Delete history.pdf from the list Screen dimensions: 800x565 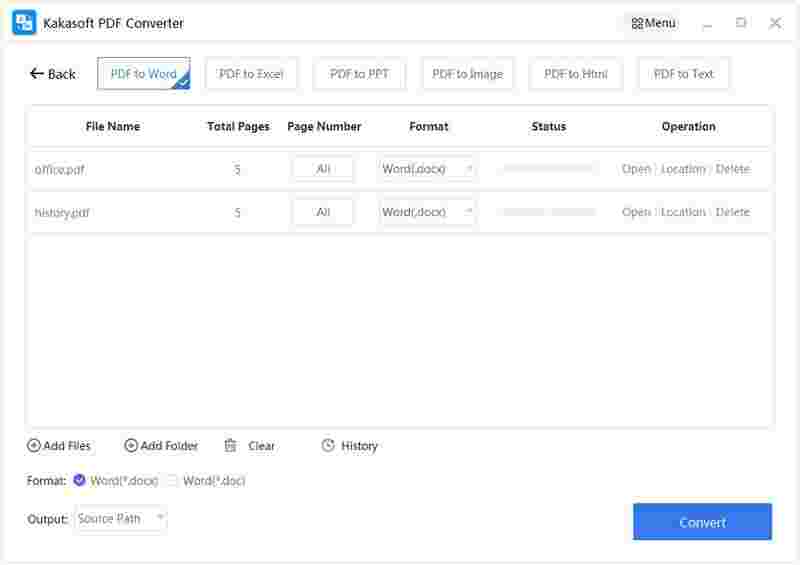click(x=733, y=212)
